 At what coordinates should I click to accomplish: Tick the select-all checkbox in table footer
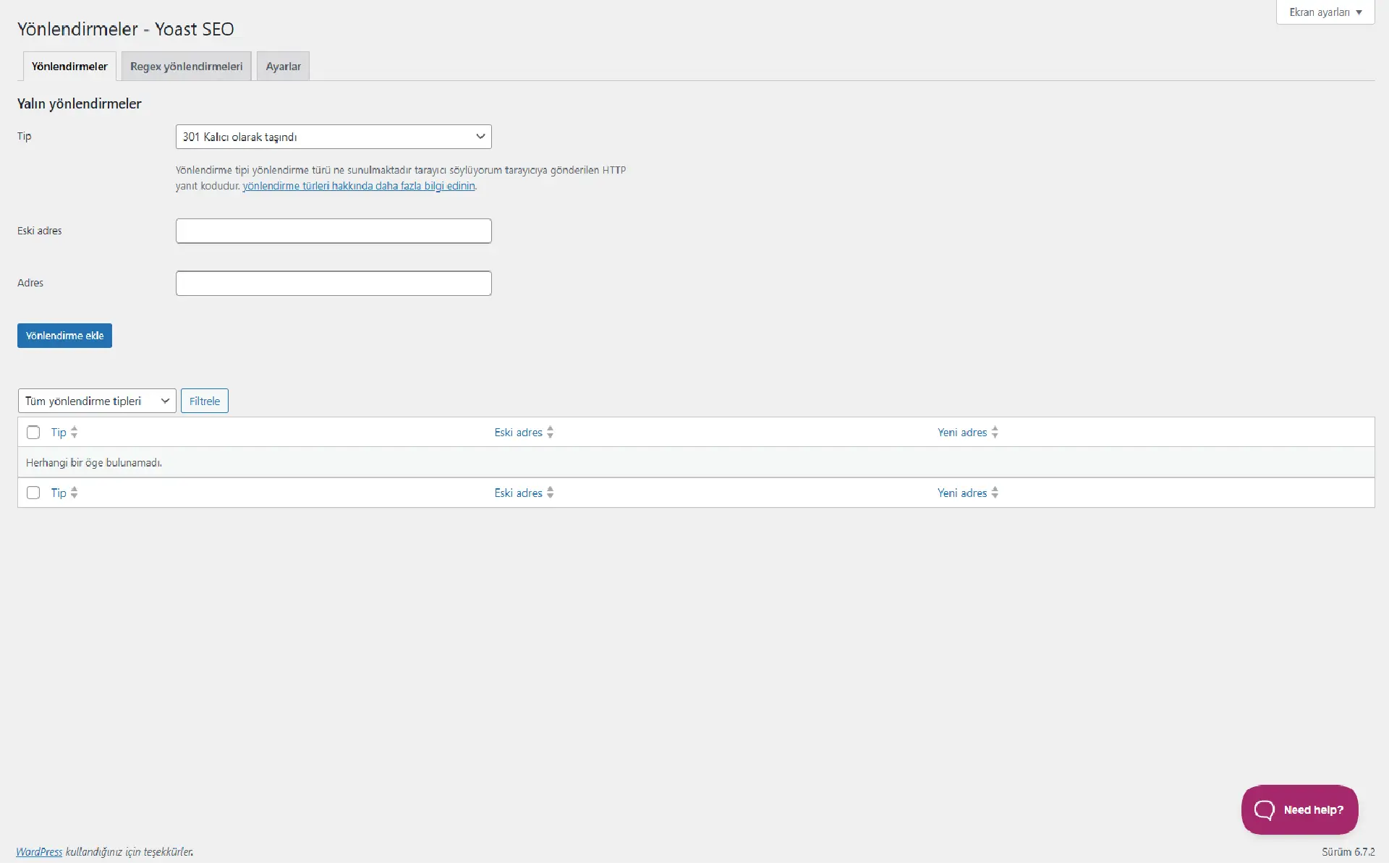coord(33,493)
